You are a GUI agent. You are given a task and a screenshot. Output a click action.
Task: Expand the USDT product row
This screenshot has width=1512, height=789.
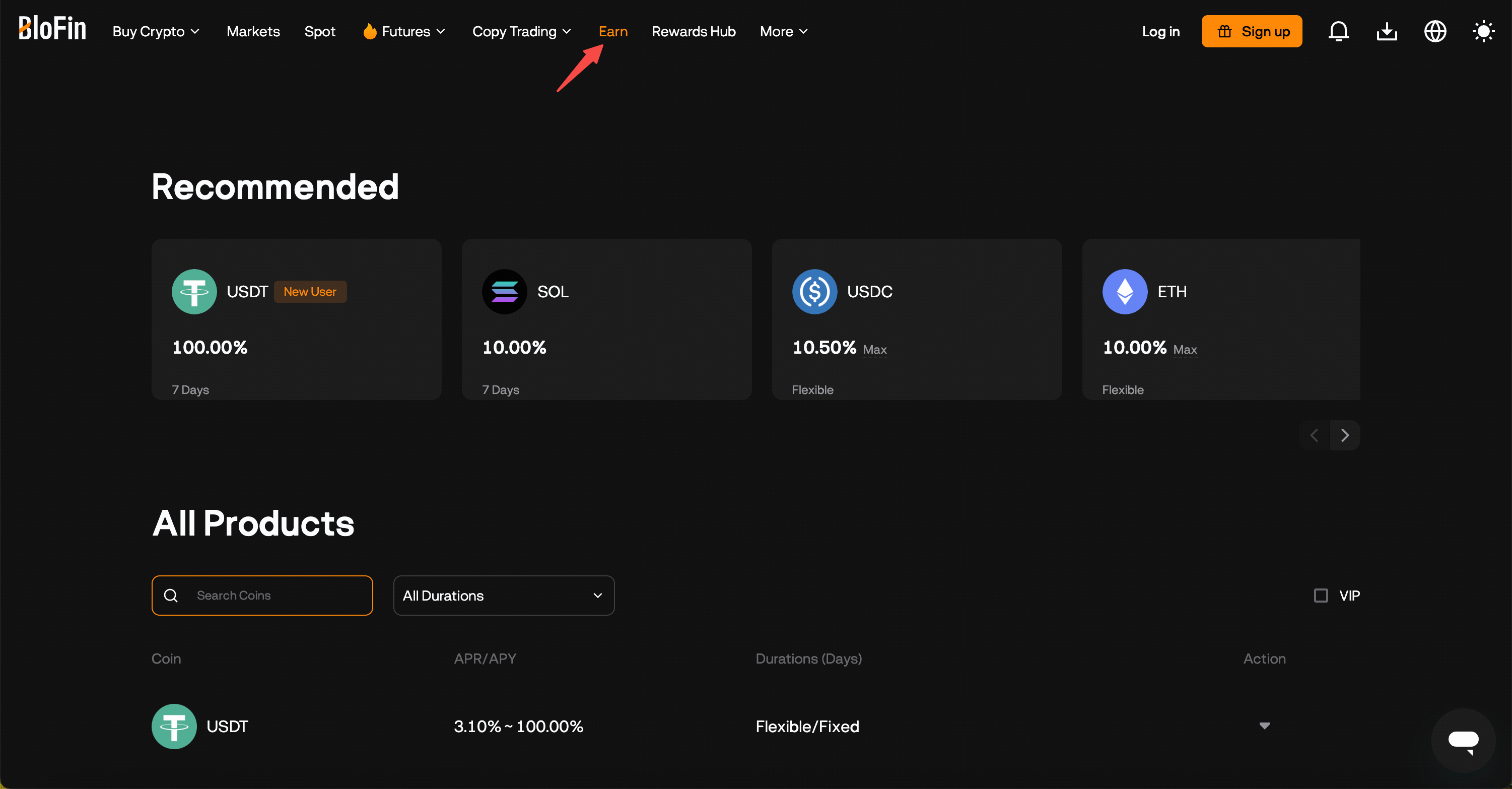(x=1264, y=726)
